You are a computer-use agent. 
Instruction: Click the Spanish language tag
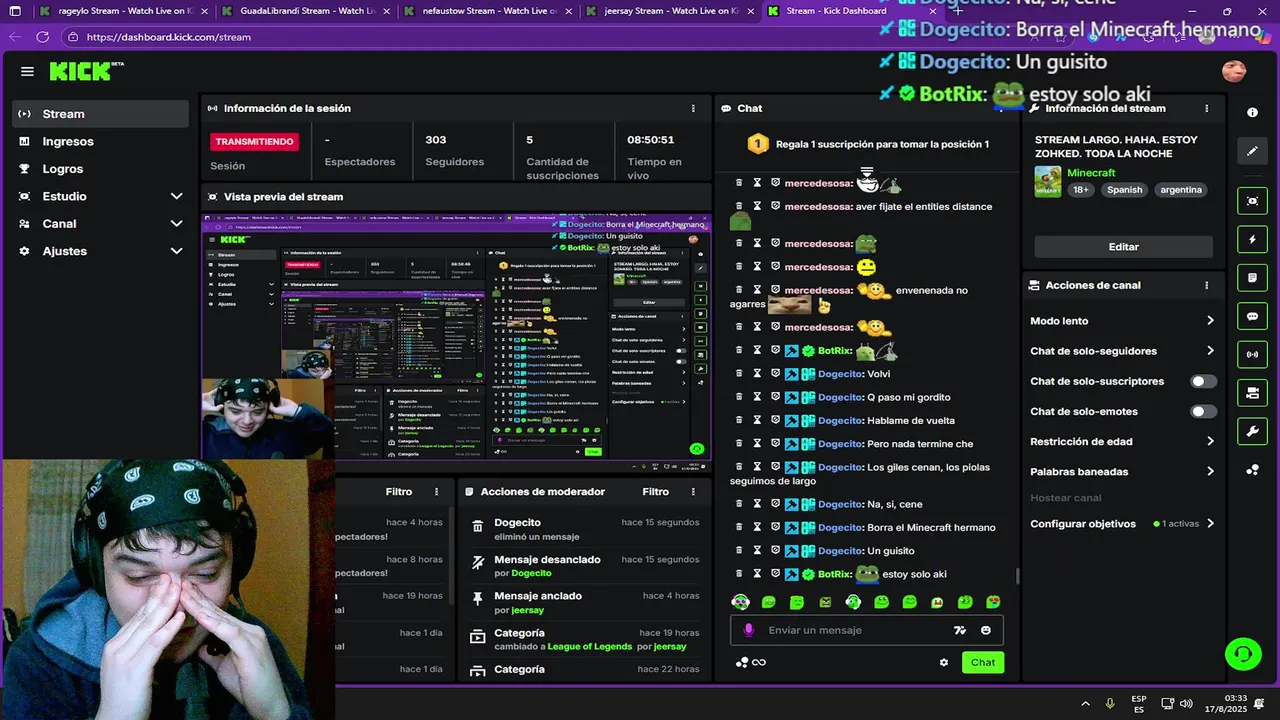coord(1124,190)
